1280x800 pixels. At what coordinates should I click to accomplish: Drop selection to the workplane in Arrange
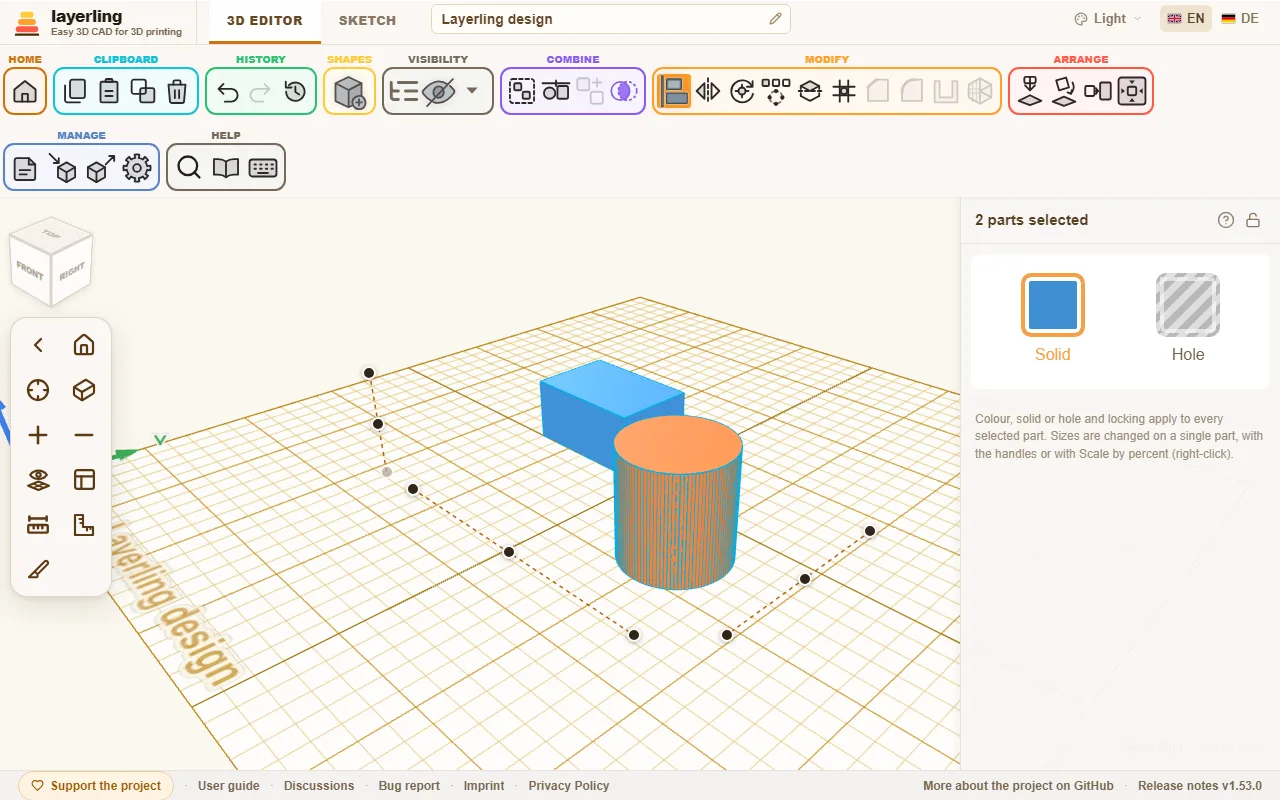click(x=1030, y=92)
